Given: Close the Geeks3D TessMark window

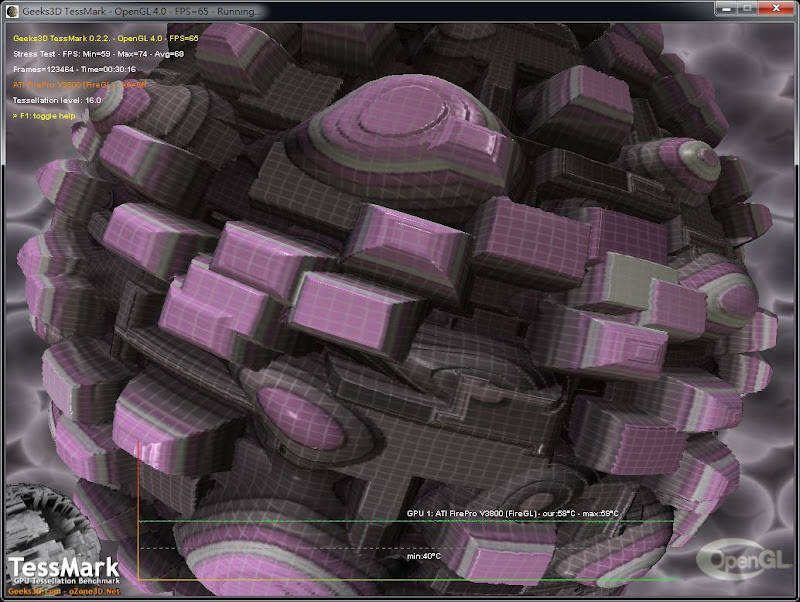Looking at the screenshot, I should 776,8.
